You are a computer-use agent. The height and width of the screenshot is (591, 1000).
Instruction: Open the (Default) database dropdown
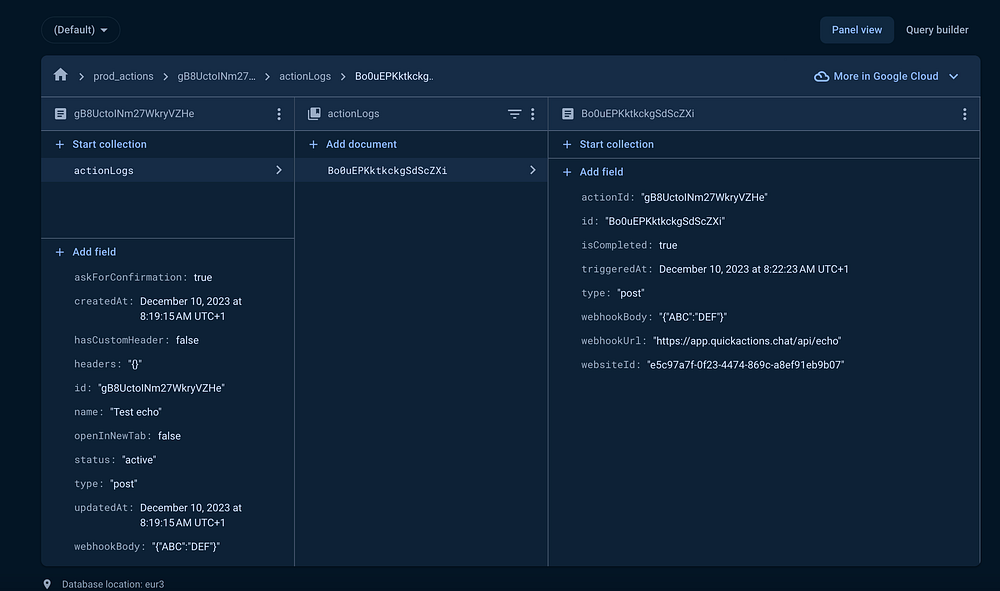81,30
